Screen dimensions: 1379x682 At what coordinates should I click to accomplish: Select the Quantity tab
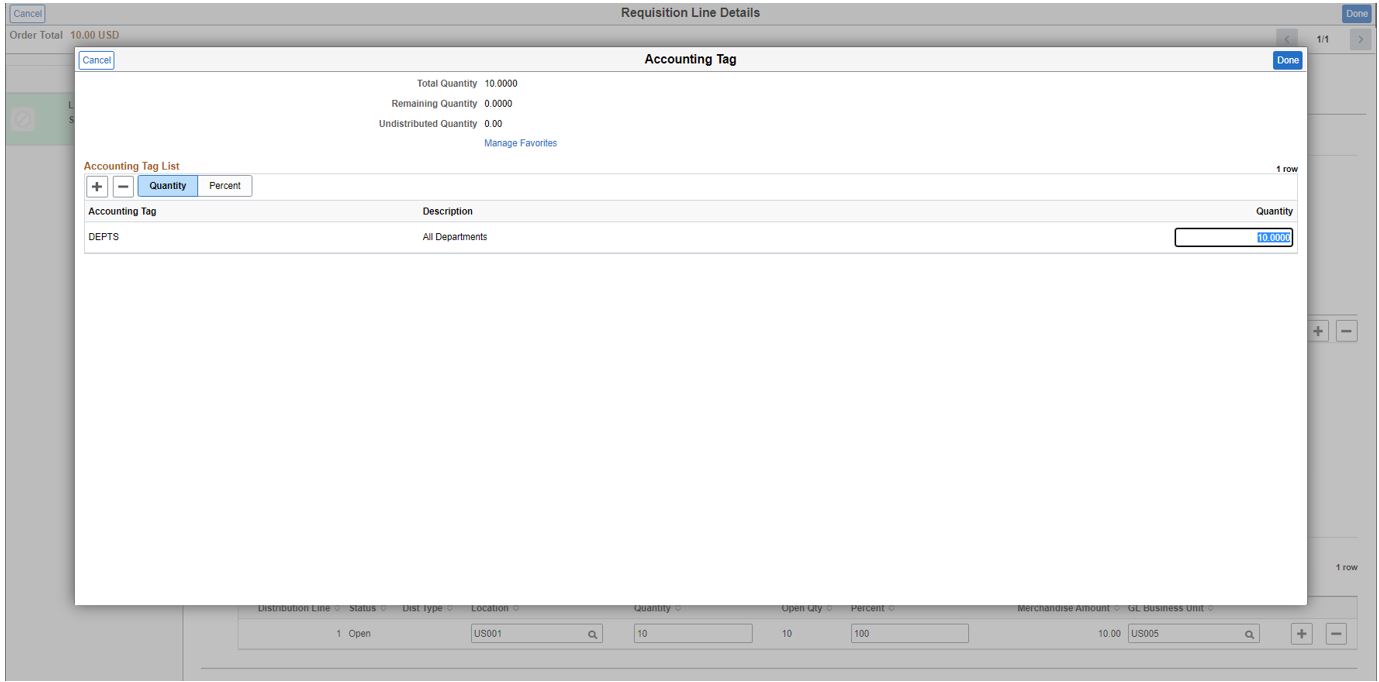point(168,185)
